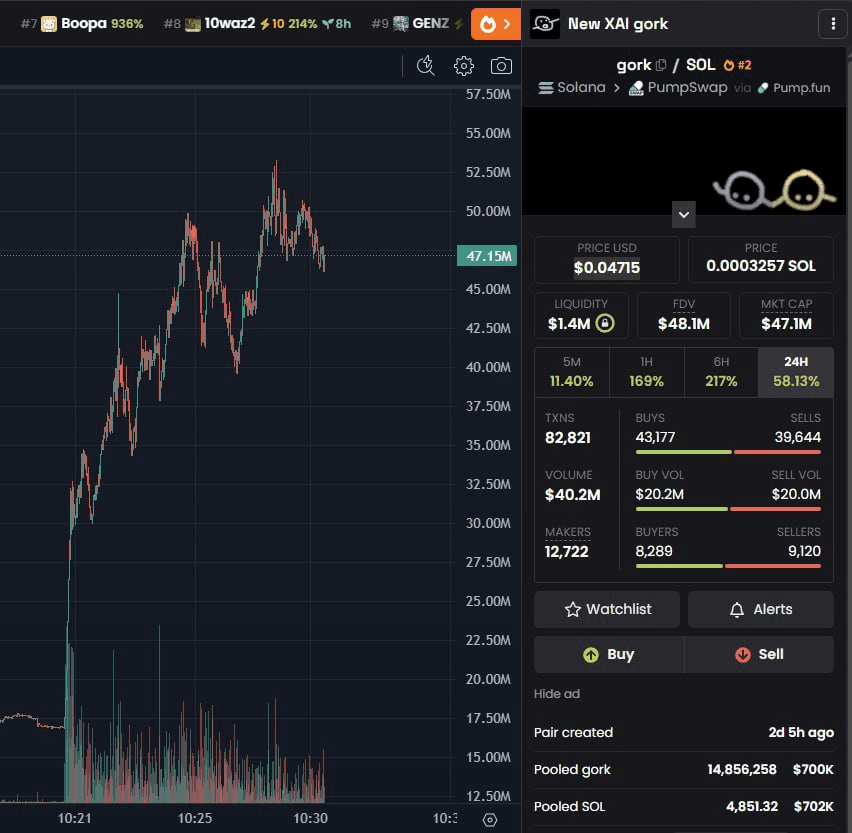Viewport: 852px width, 833px height.
Task: Click the Buy button
Action: coord(609,654)
